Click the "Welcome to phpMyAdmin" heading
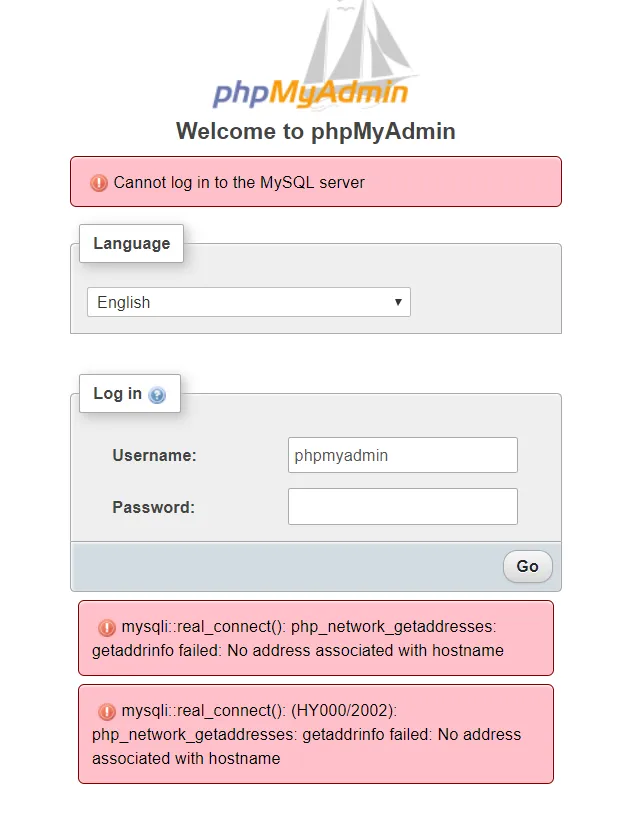The width and height of the screenshot is (622, 829). point(315,131)
